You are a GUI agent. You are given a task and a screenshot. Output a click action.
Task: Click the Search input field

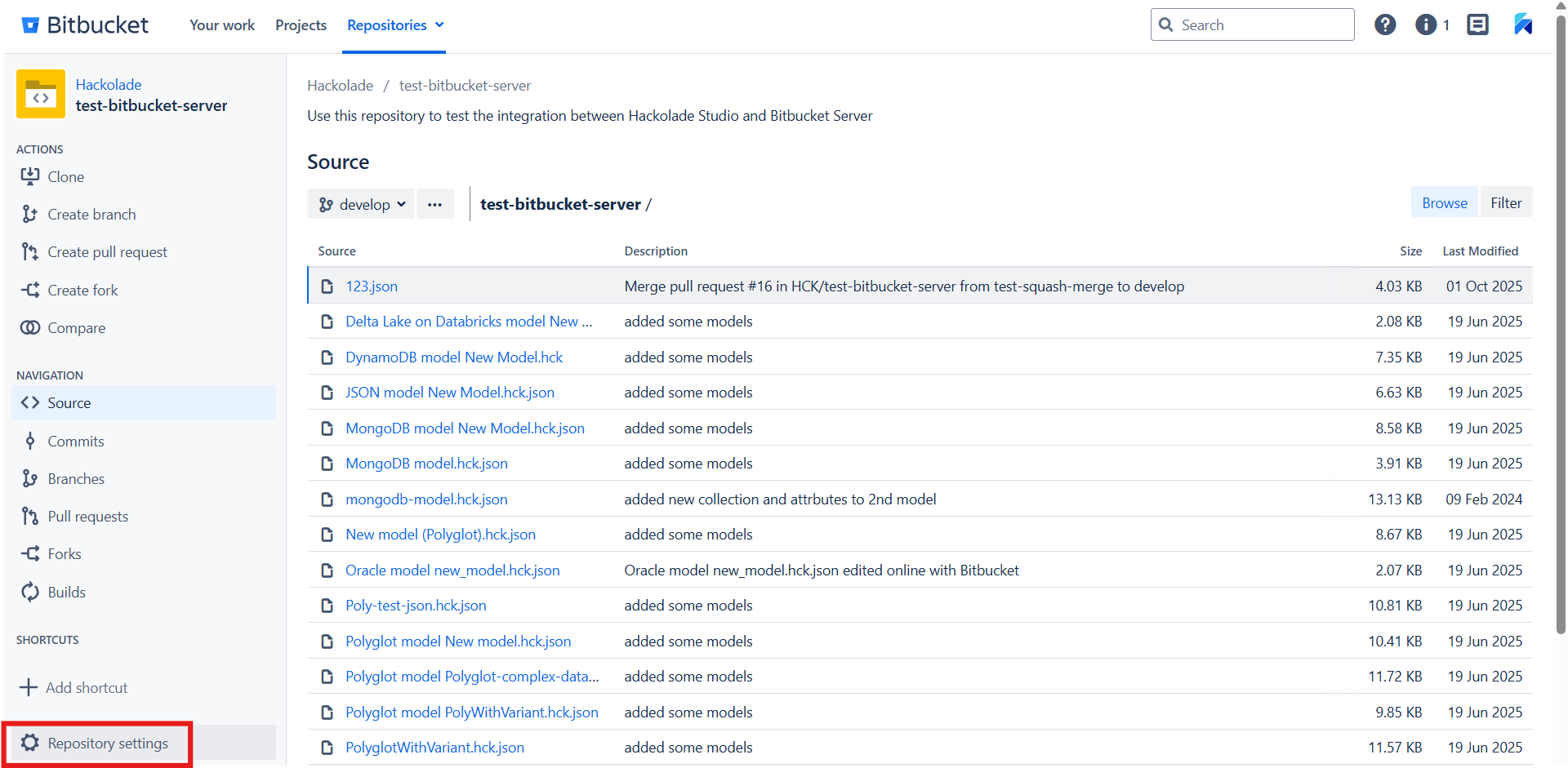click(1253, 24)
